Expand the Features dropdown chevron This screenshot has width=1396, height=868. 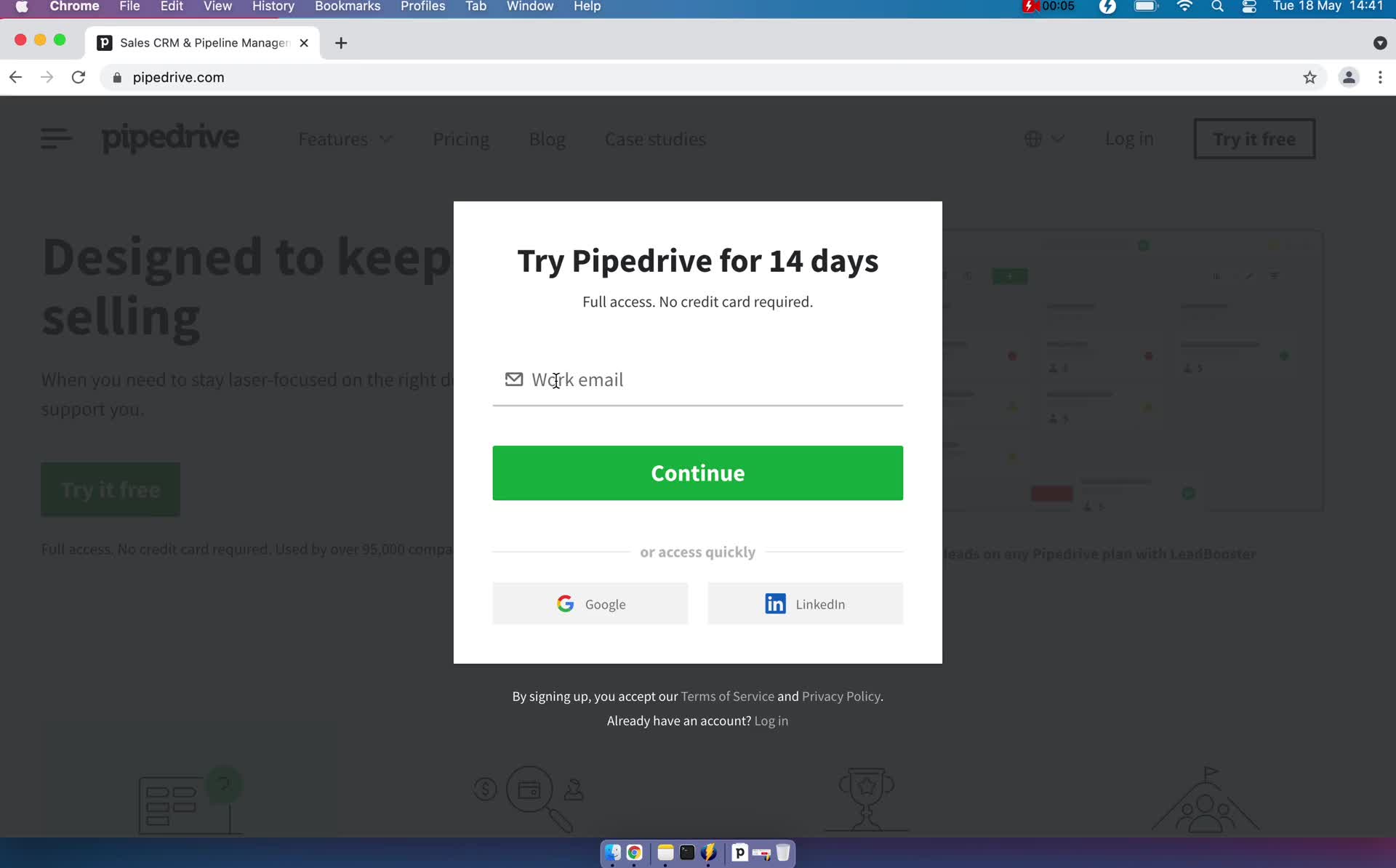tap(386, 139)
